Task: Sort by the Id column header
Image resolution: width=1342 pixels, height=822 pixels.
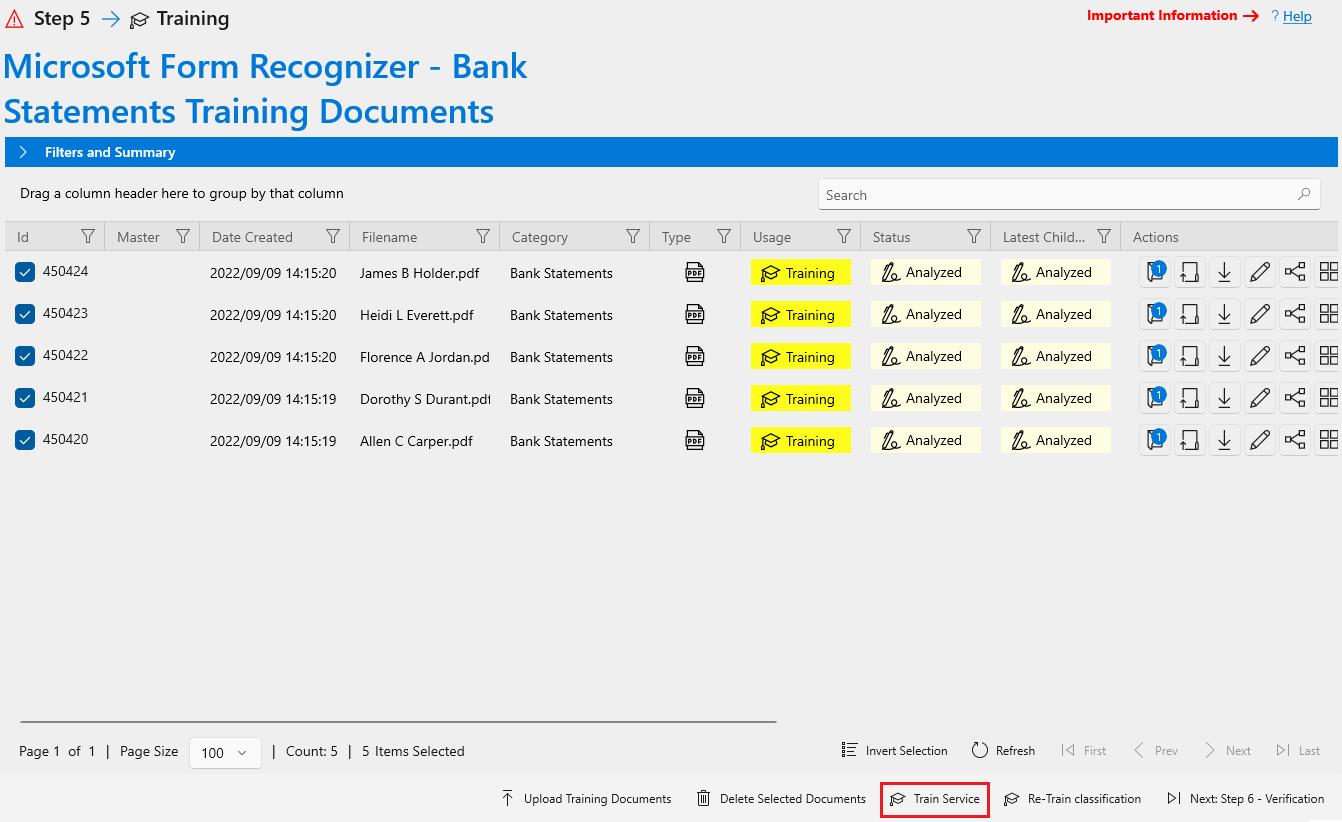Action: 23,237
